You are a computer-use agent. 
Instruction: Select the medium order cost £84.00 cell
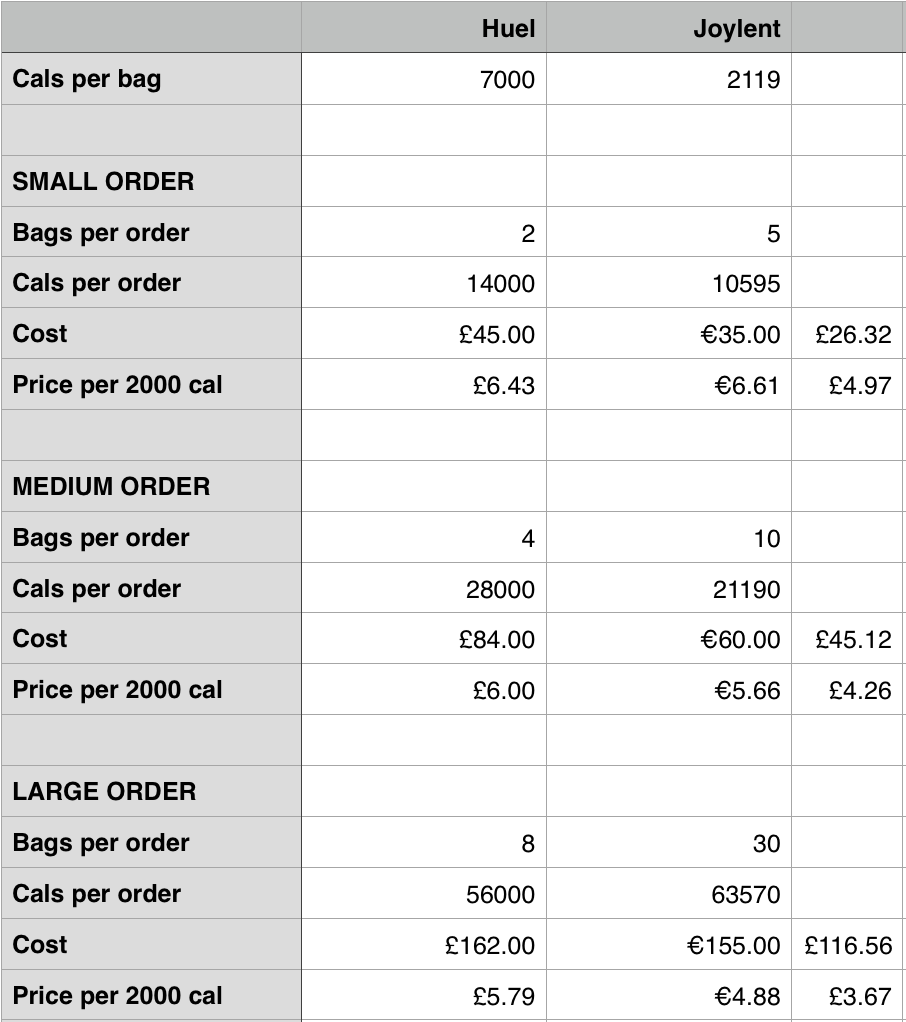tap(424, 639)
